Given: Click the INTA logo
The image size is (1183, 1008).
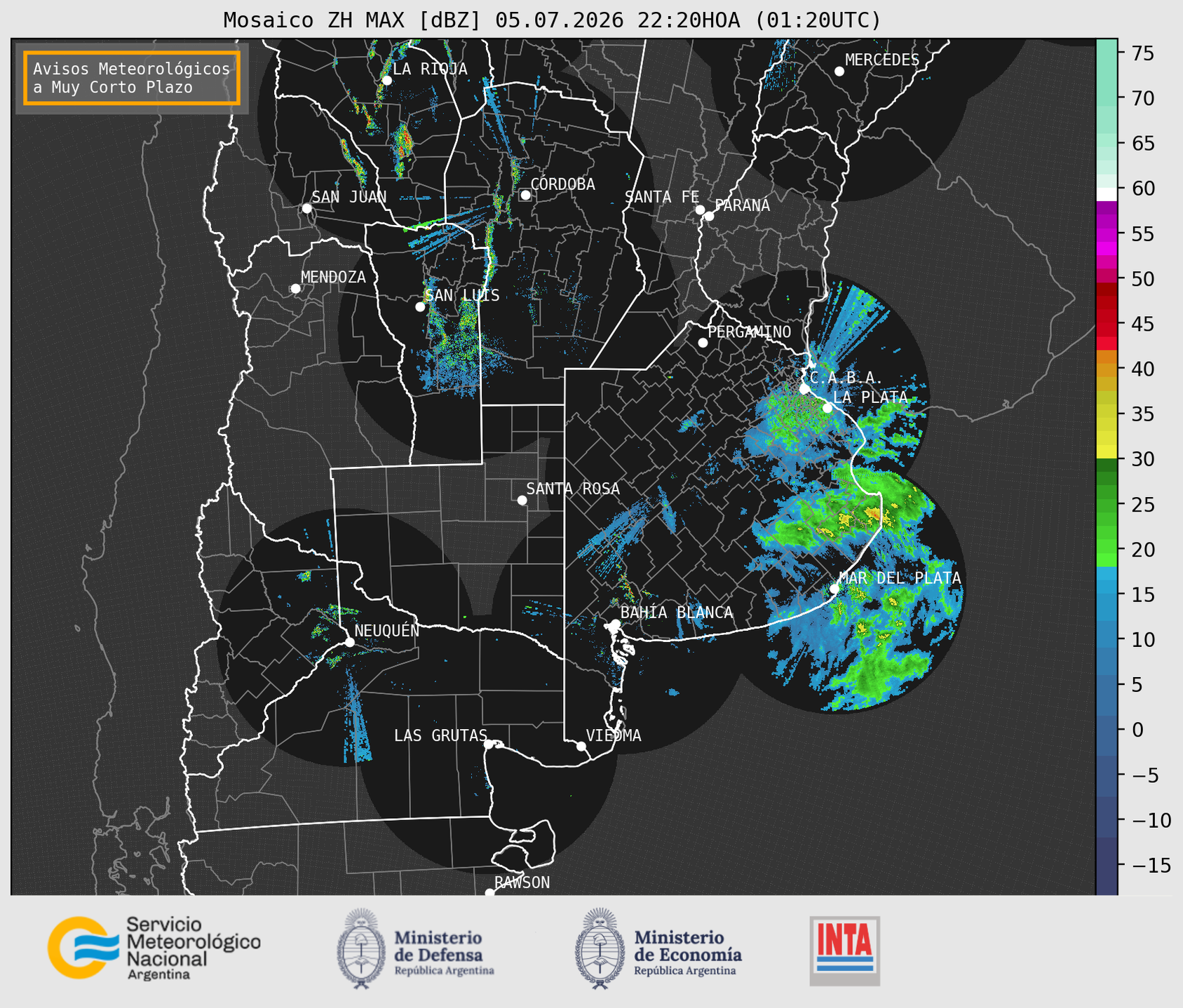Looking at the screenshot, I should [x=845, y=951].
